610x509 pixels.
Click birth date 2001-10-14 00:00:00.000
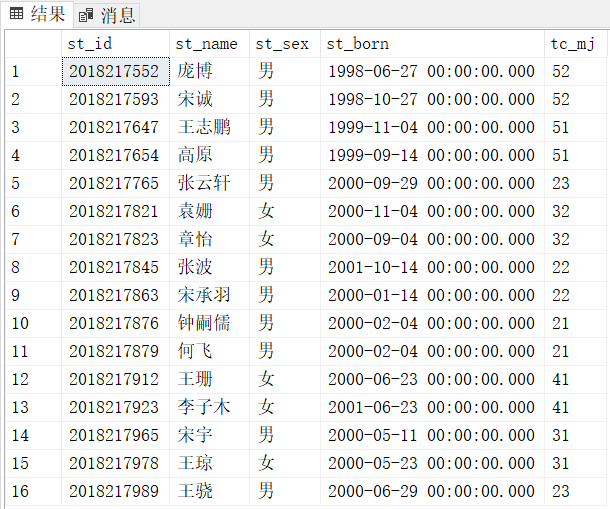coord(432,267)
